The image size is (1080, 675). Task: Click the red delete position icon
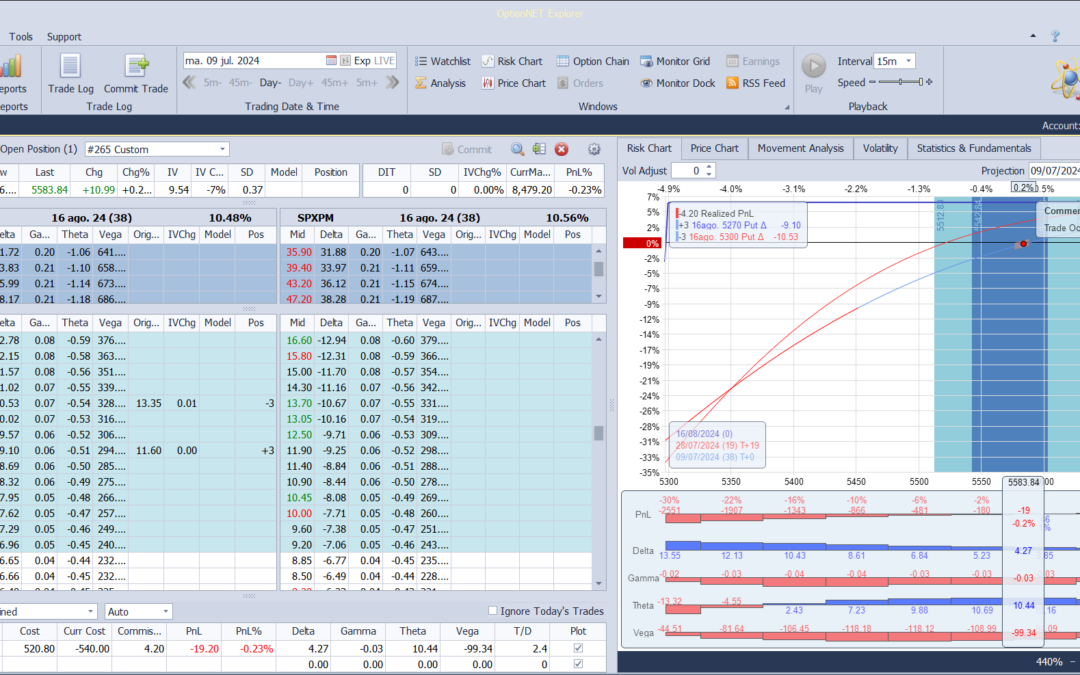[x=561, y=149]
